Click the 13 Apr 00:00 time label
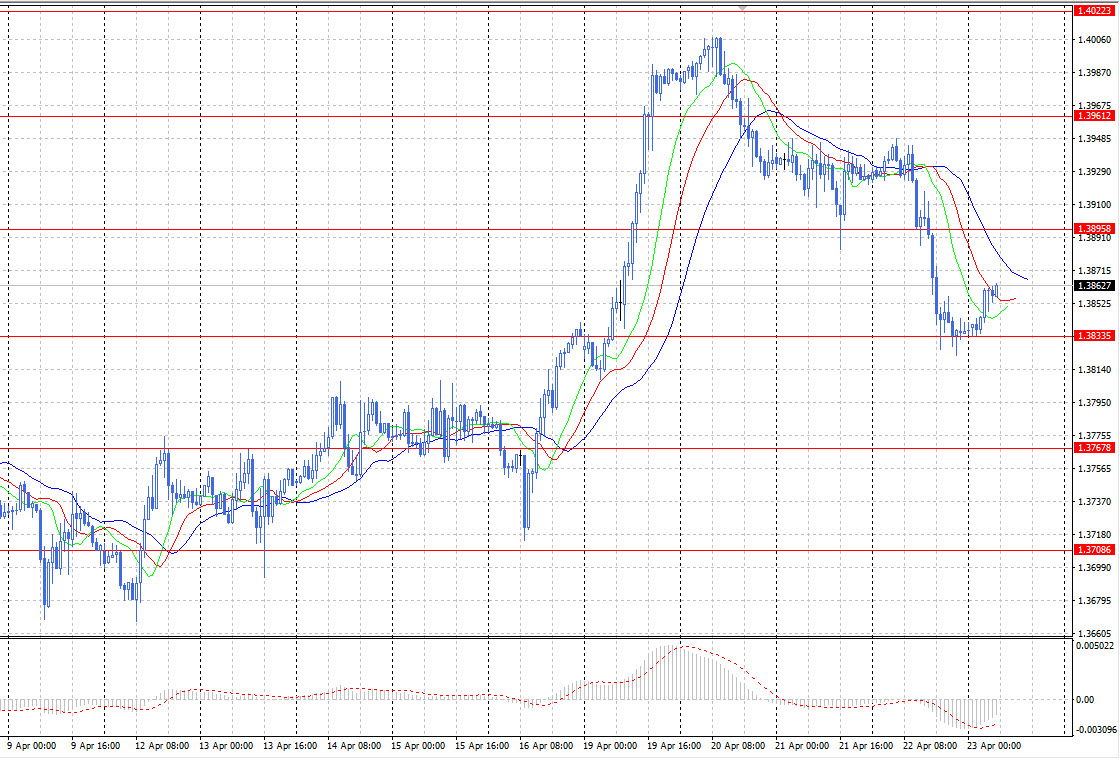Image resolution: width=1120 pixels, height=758 pixels. click(x=226, y=746)
